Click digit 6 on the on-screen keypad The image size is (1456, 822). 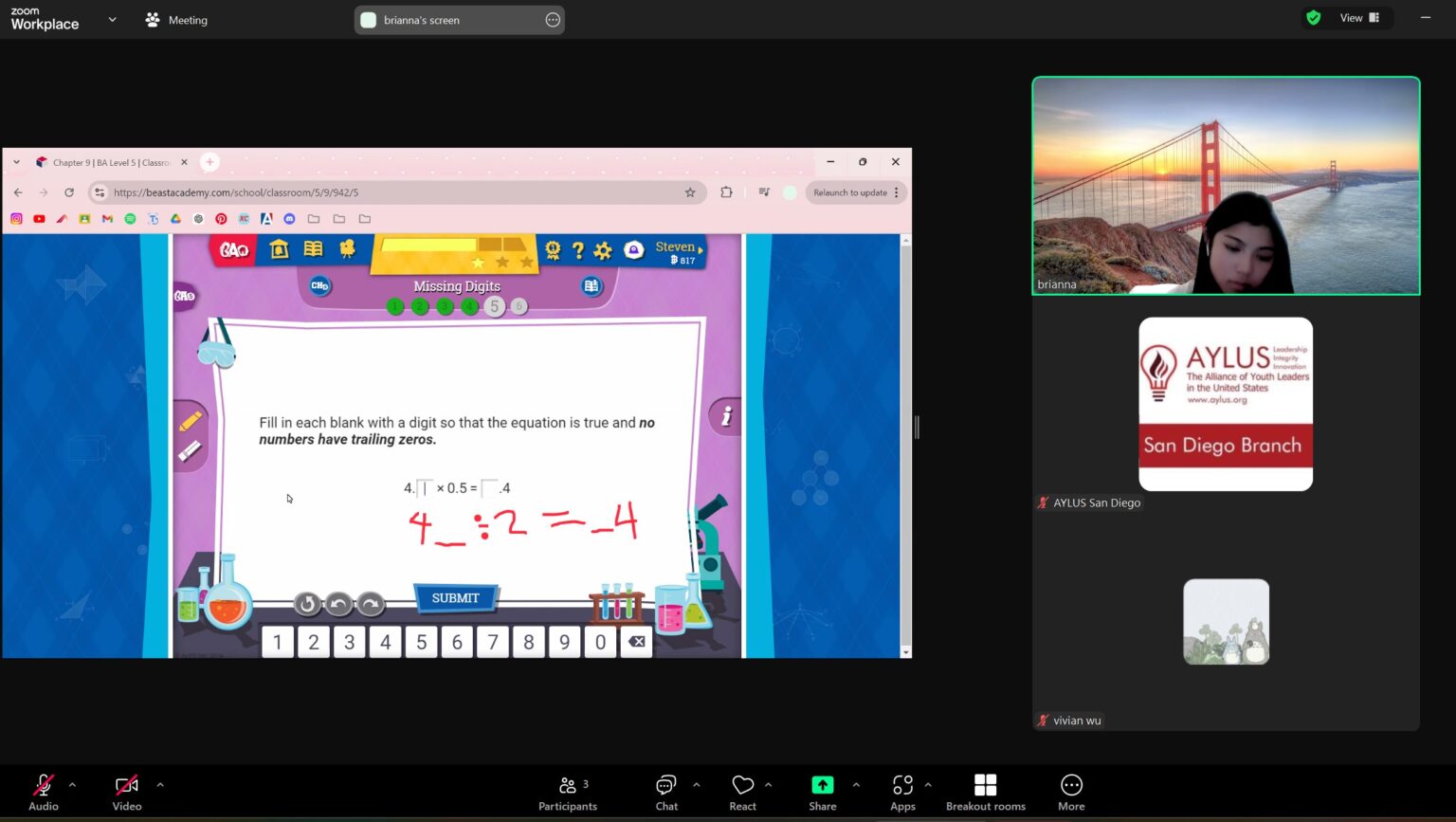click(457, 643)
